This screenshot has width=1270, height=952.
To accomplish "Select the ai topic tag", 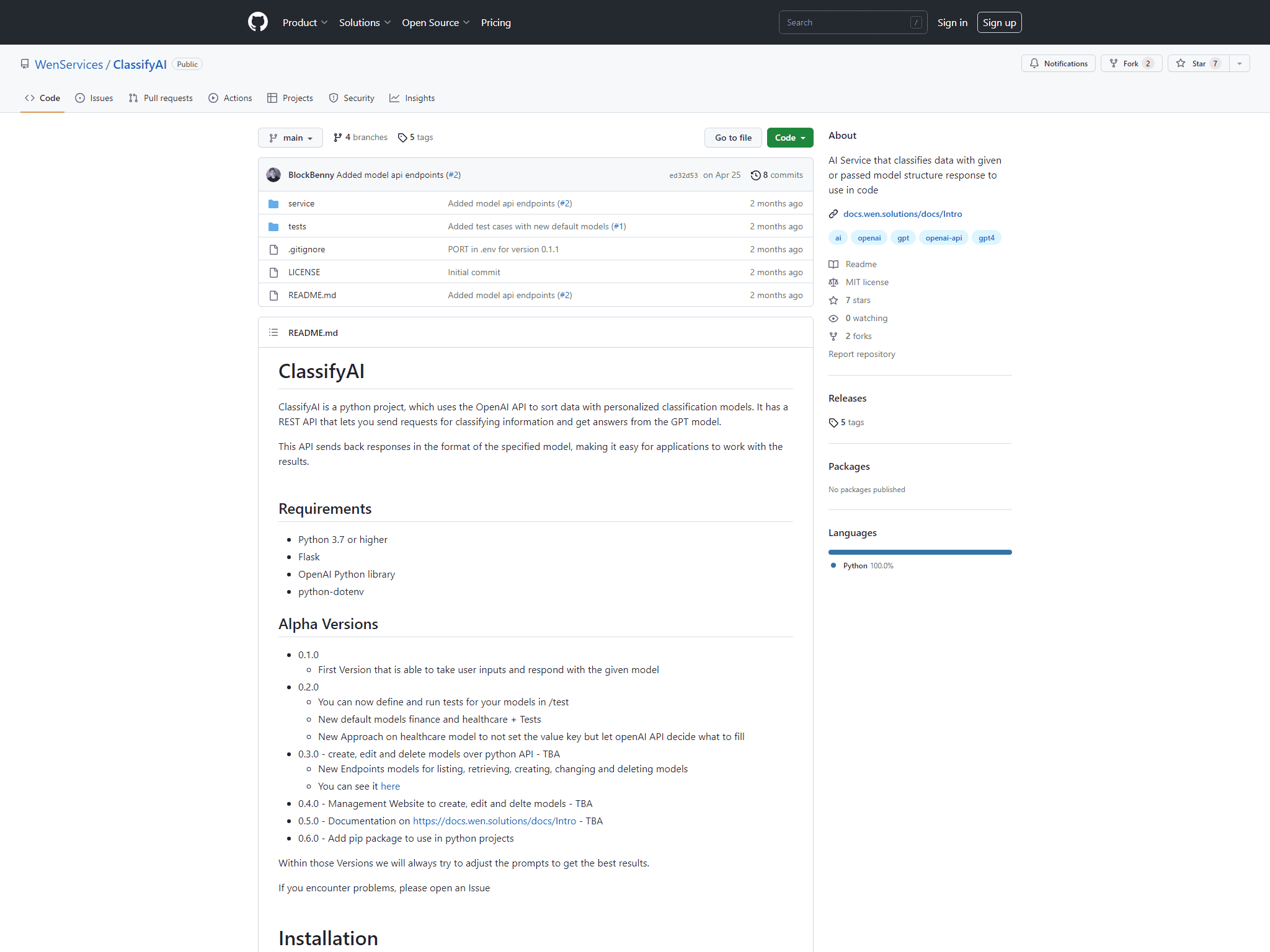I will [x=838, y=238].
